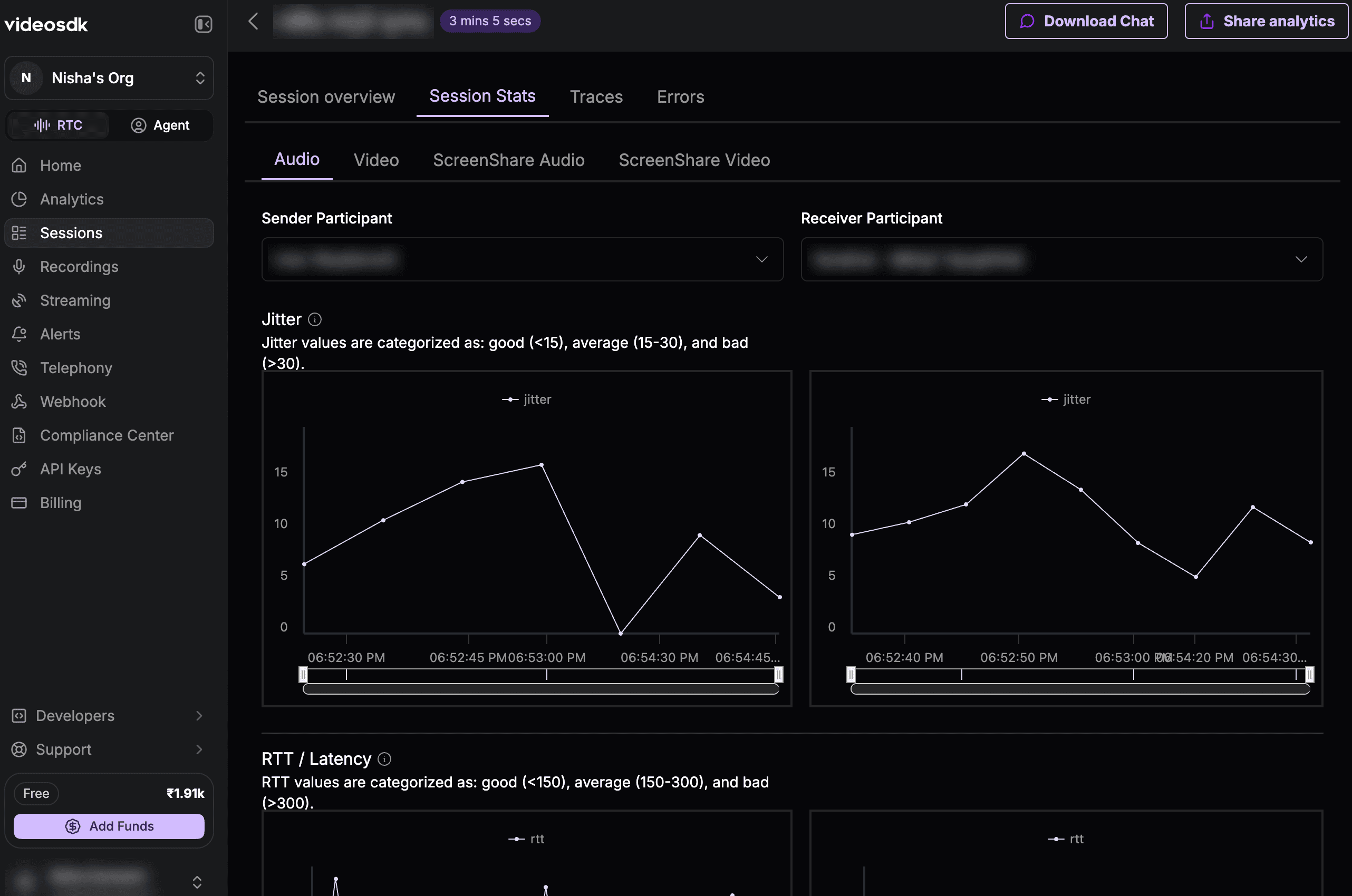This screenshot has width=1352, height=896.
Task: Click the Free plan badge
Action: tap(36, 793)
